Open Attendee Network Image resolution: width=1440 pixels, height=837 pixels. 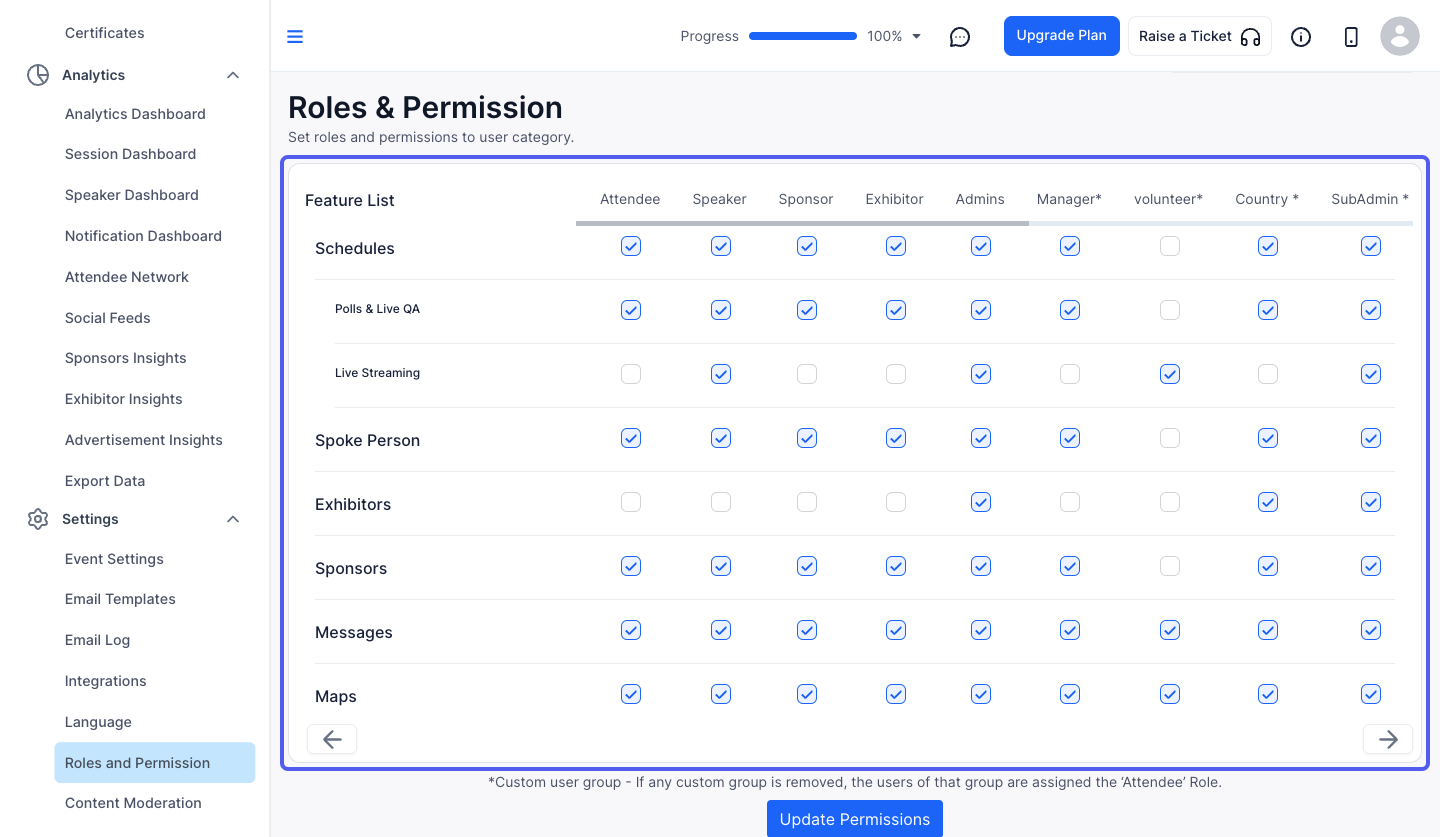[x=126, y=277]
